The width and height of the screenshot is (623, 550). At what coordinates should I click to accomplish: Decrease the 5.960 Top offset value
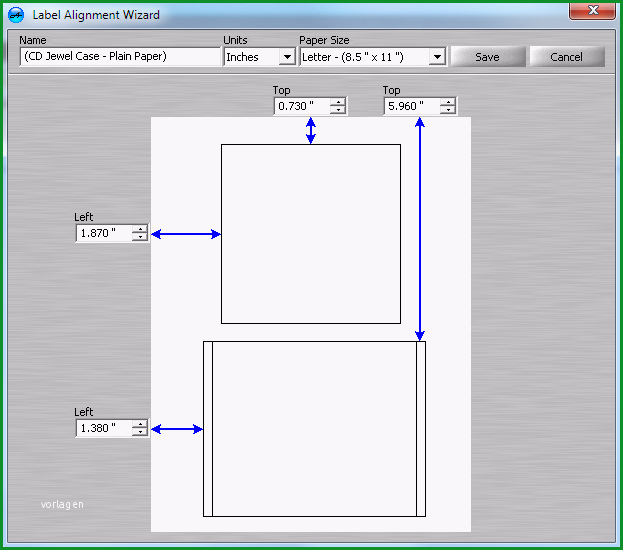[448, 110]
